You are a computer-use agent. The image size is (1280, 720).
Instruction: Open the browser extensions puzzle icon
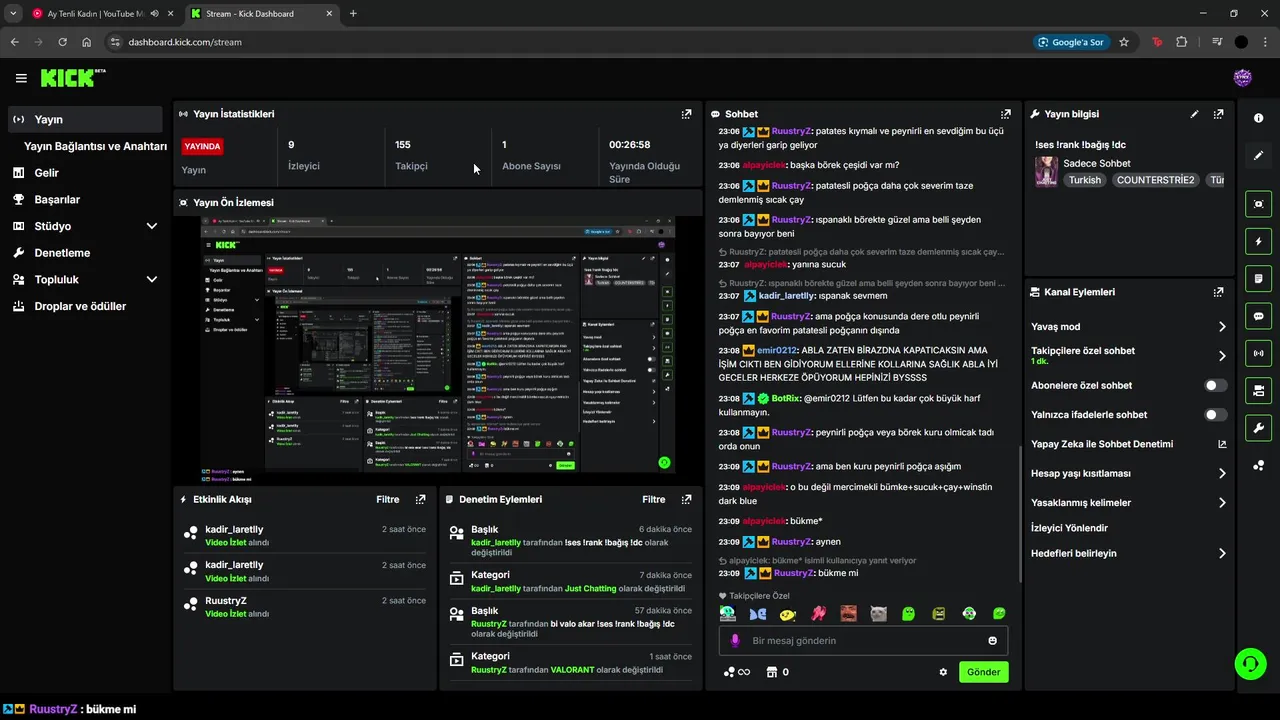1182,42
